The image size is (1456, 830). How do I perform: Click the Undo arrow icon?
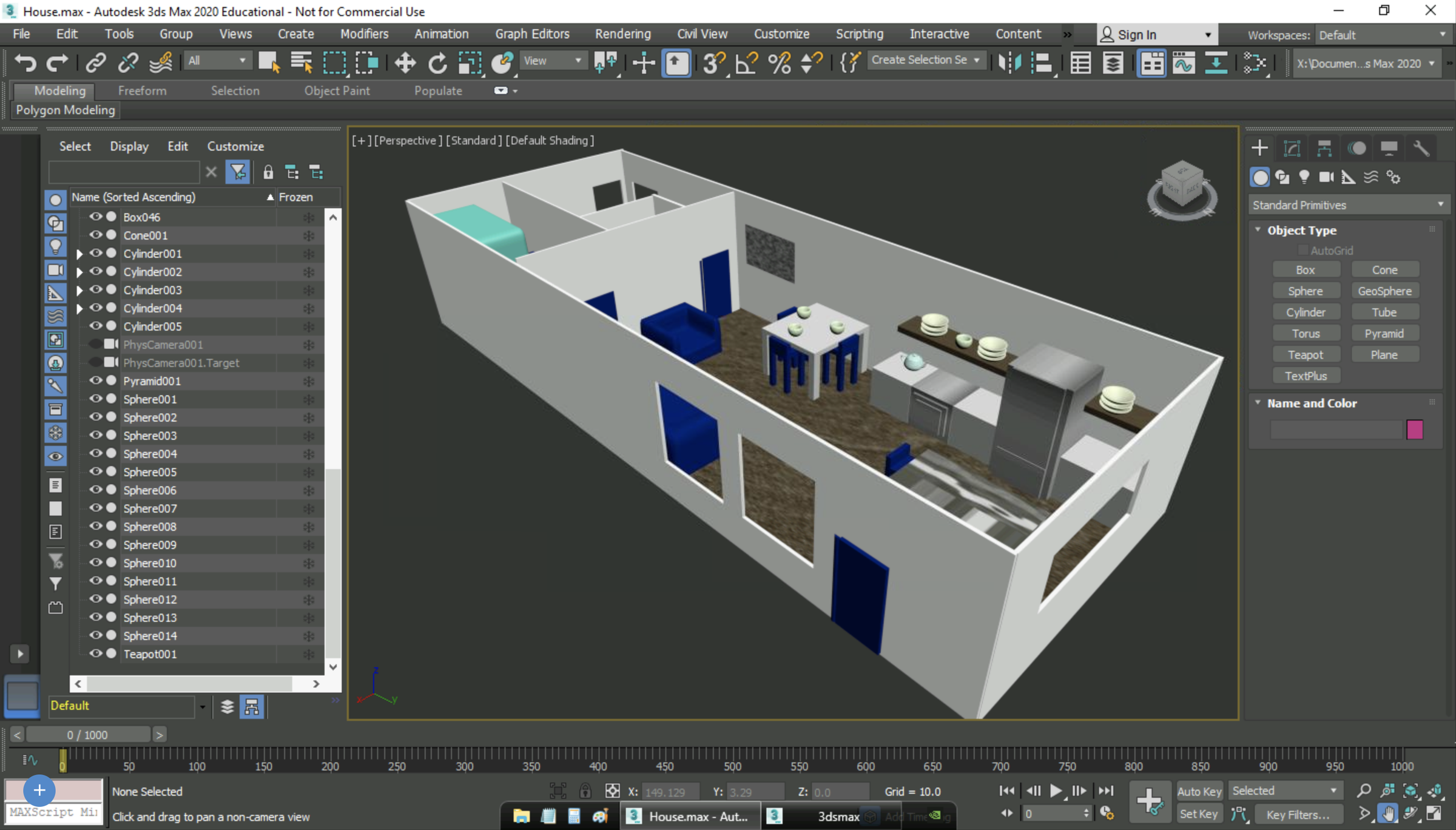pyautogui.click(x=25, y=62)
